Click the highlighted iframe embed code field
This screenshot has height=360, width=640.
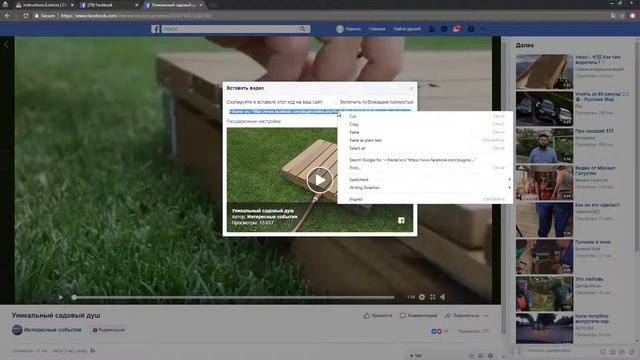(319, 111)
